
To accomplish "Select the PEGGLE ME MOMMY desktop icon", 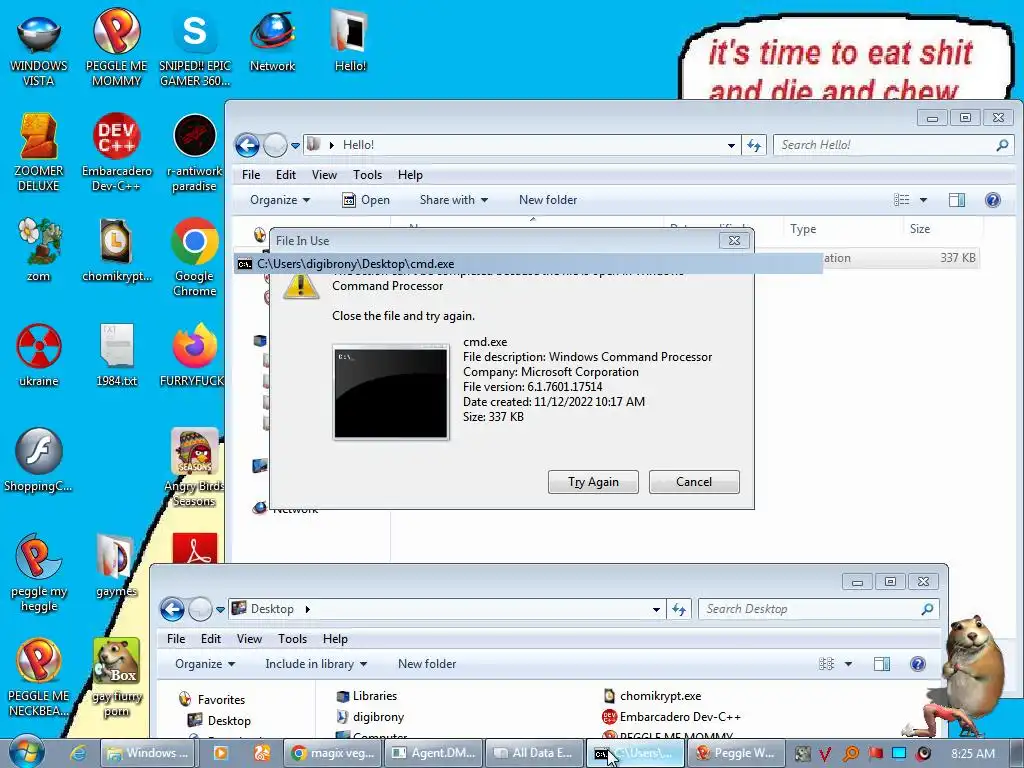I will 116,47.
